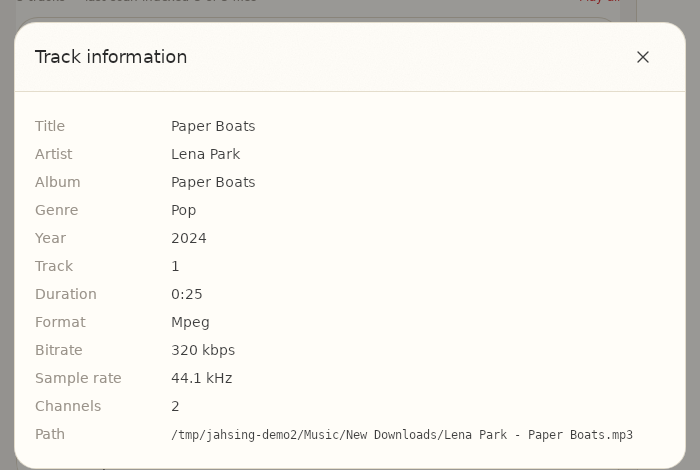This screenshot has height=470, width=700.
Task: Click artist value 'Lena Park'
Action: [205, 154]
